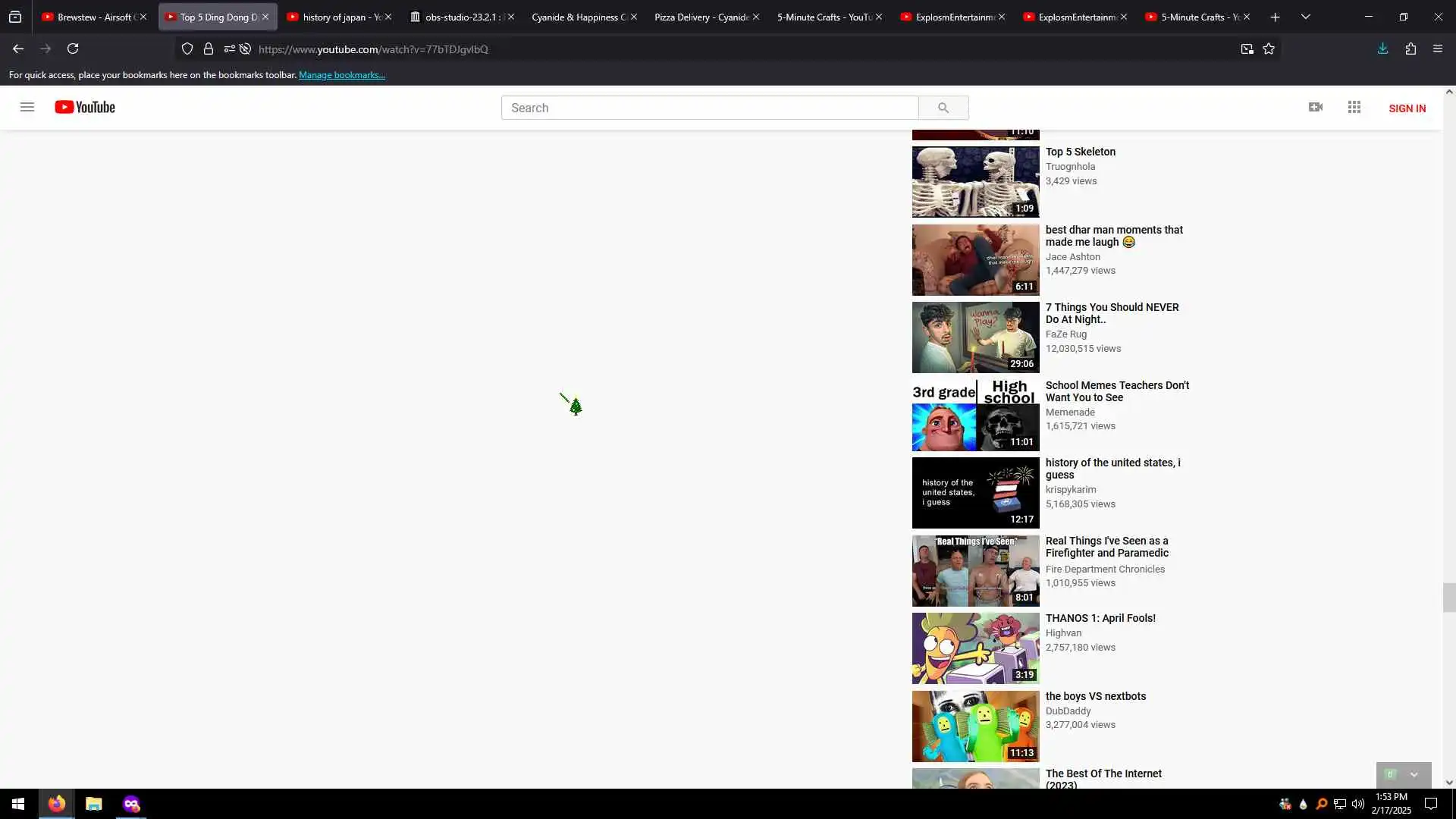Screen dimensions: 1456x819
Task: Click the page vertical scrollbar thumb
Action: click(1448, 598)
